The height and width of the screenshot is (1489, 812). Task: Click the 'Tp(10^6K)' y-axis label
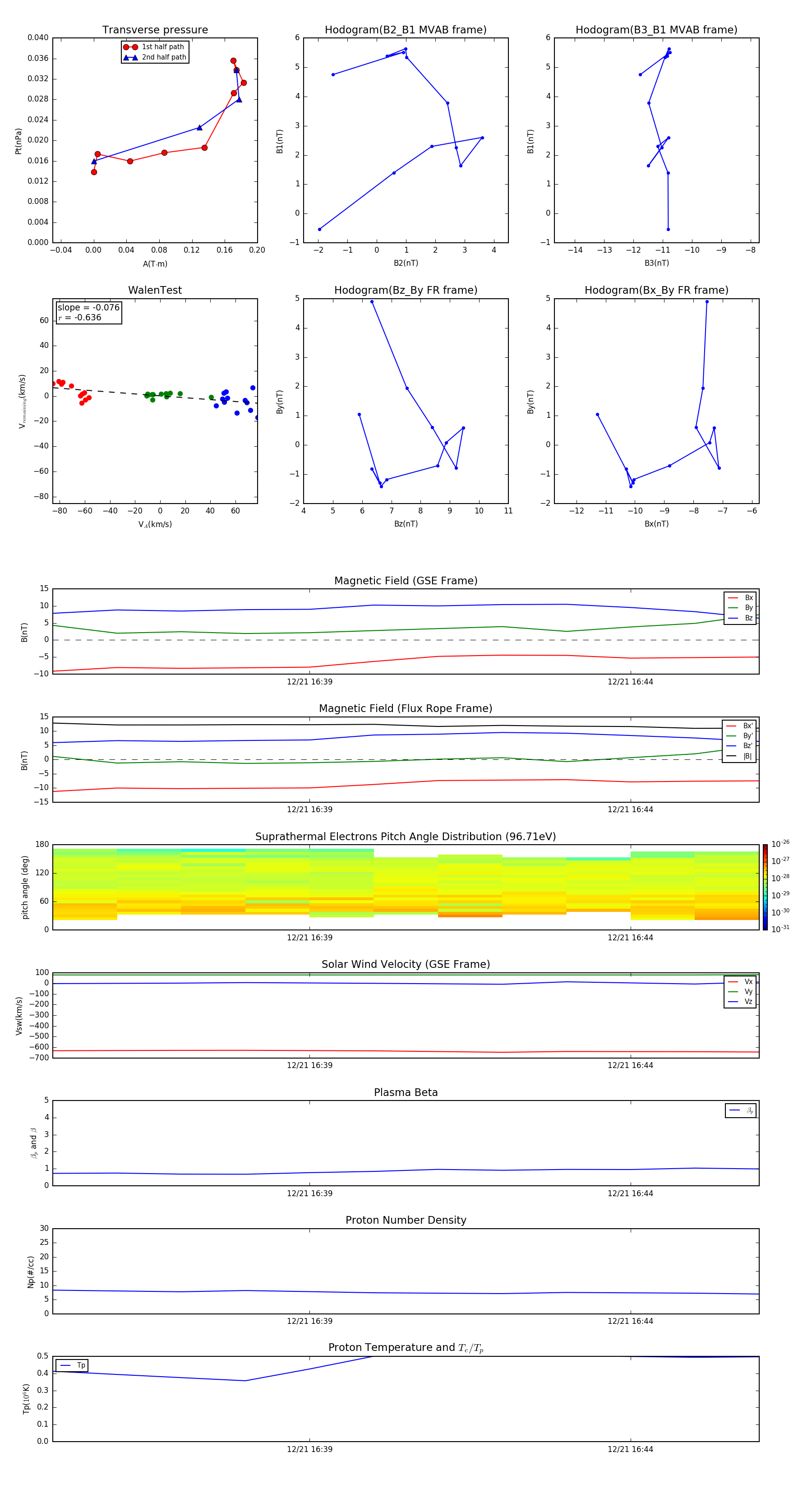[26, 1399]
